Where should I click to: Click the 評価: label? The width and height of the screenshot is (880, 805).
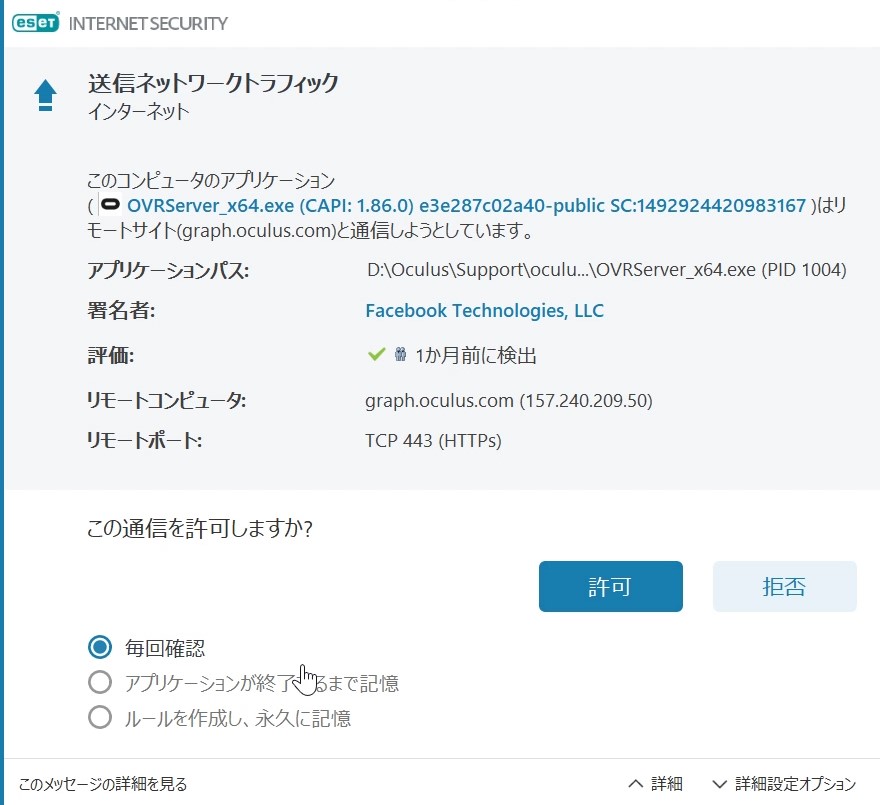pyautogui.click(x=111, y=355)
